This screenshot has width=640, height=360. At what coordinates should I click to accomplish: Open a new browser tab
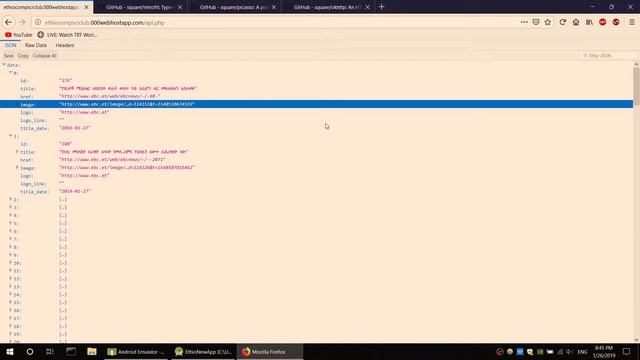[382, 7]
